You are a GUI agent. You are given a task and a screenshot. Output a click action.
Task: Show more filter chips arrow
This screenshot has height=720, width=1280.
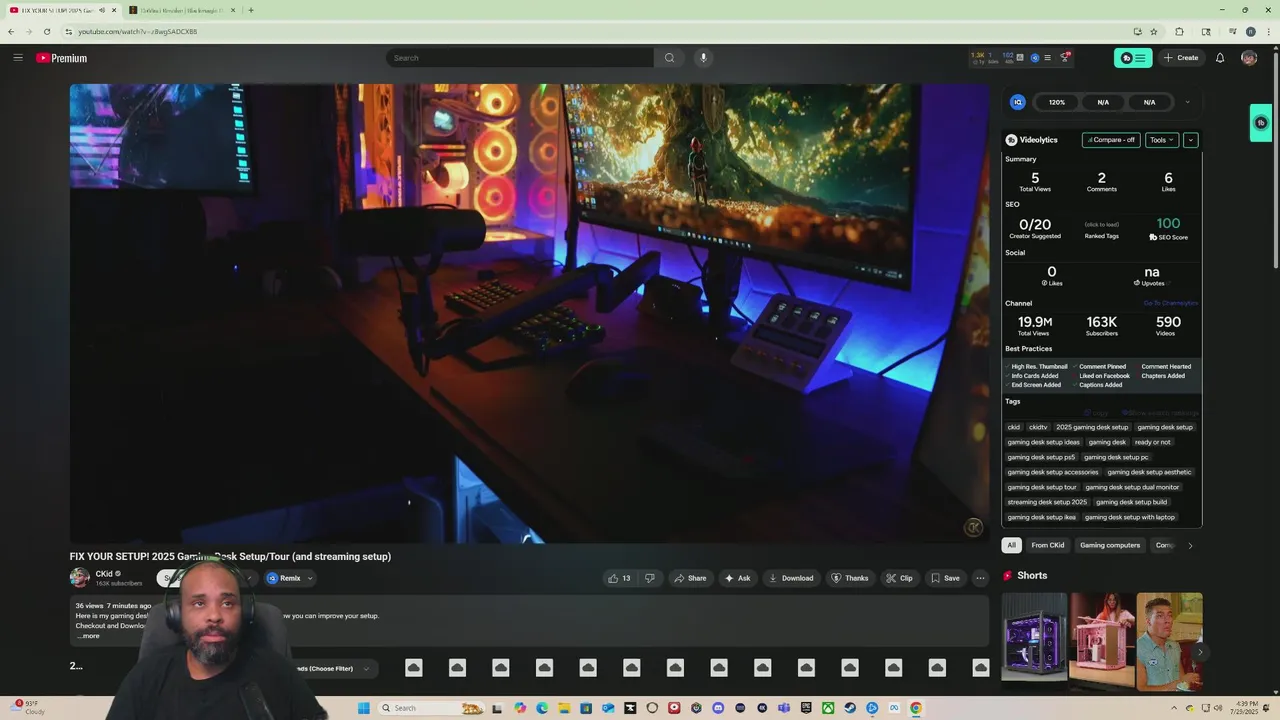click(x=1190, y=545)
